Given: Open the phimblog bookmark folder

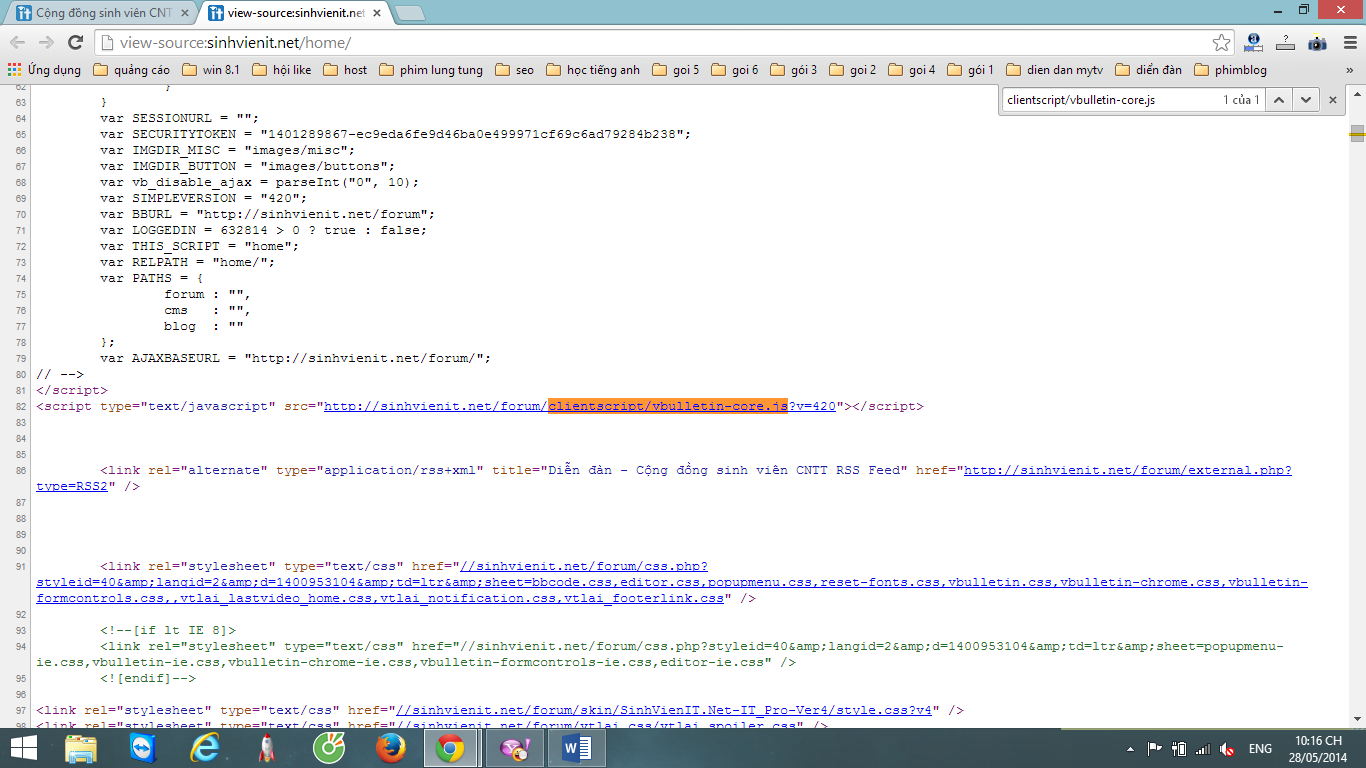Looking at the screenshot, I should (1229, 70).
